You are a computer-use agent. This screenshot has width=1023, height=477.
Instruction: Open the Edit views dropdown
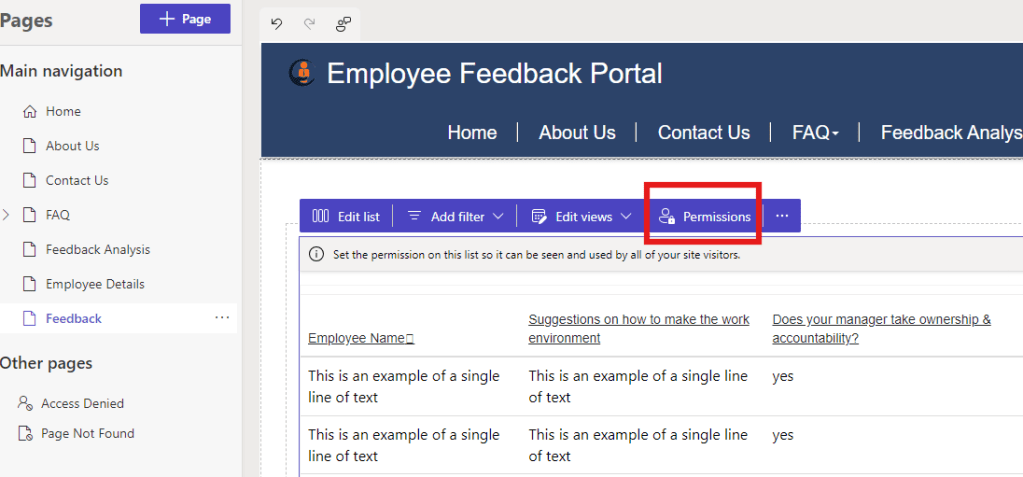(x=581, y=216)
